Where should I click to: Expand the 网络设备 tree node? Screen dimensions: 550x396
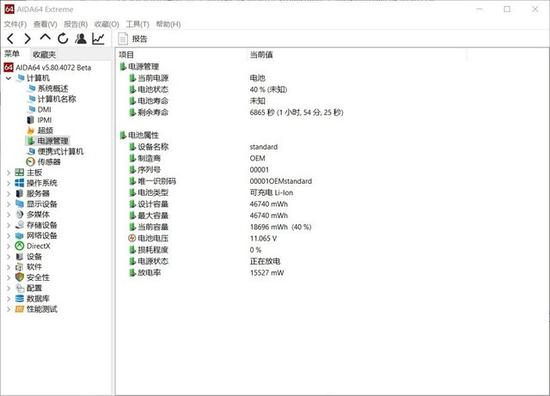[x=8, y=236]
